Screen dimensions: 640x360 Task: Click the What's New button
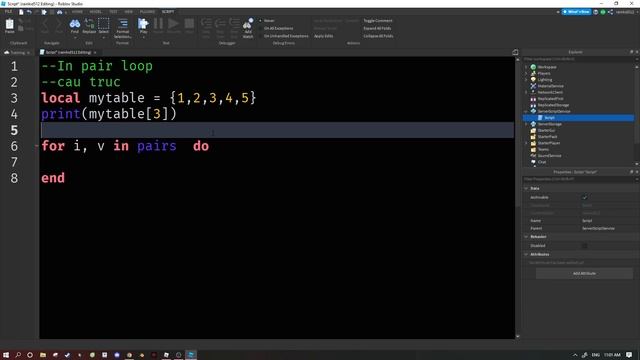[x=576, y=12]
